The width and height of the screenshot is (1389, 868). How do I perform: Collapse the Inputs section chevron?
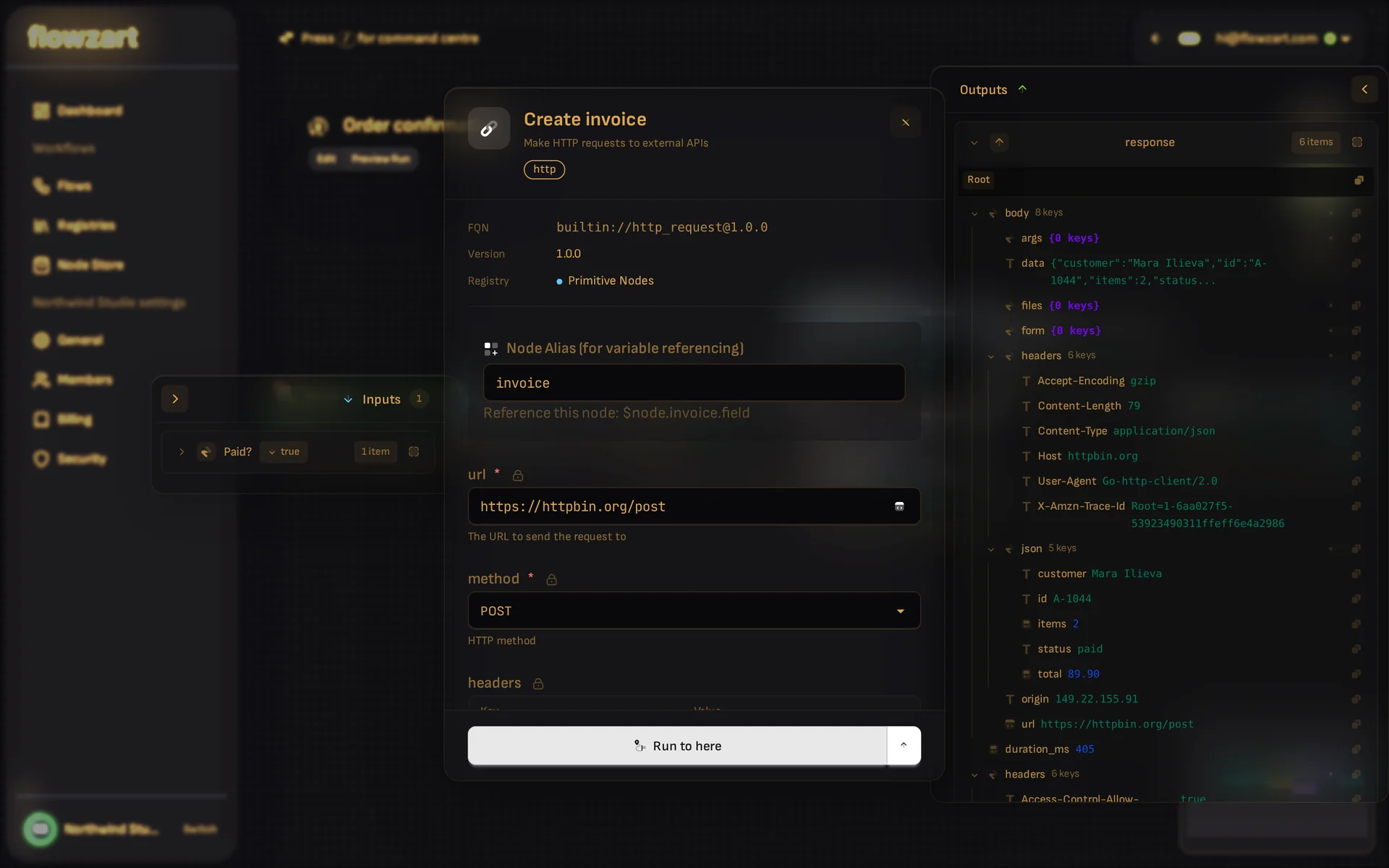point(348,399)
